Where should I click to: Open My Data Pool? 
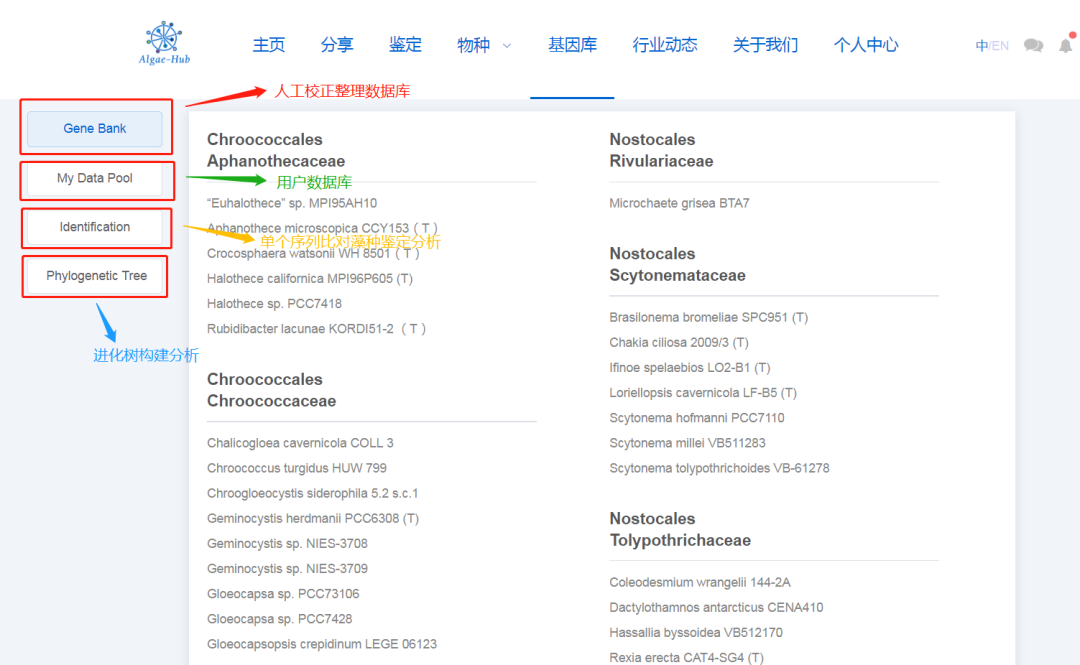[94, 180]
